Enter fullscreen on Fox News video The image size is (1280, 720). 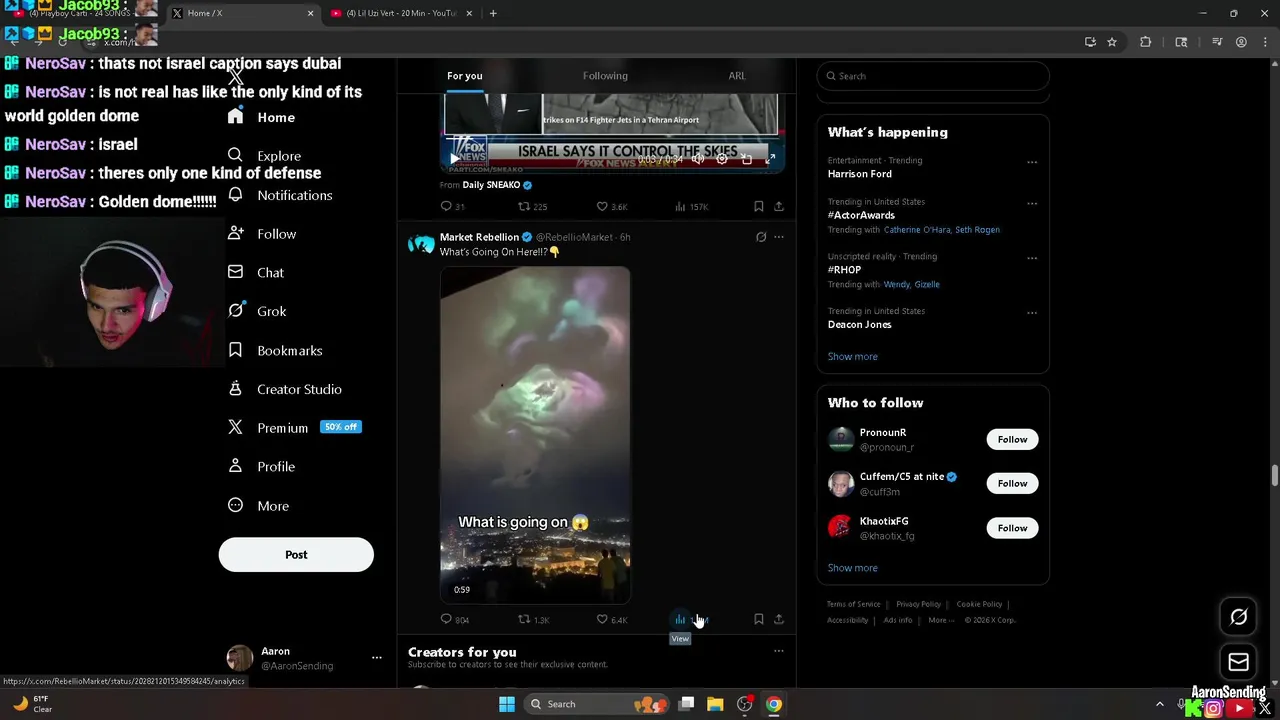pyautogui.click(x=770, y=159)
